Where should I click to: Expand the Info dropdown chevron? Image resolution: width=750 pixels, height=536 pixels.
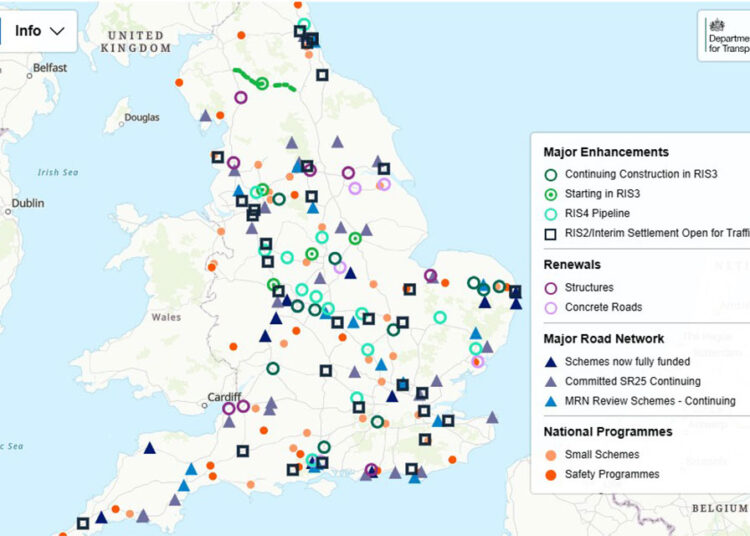57,31
